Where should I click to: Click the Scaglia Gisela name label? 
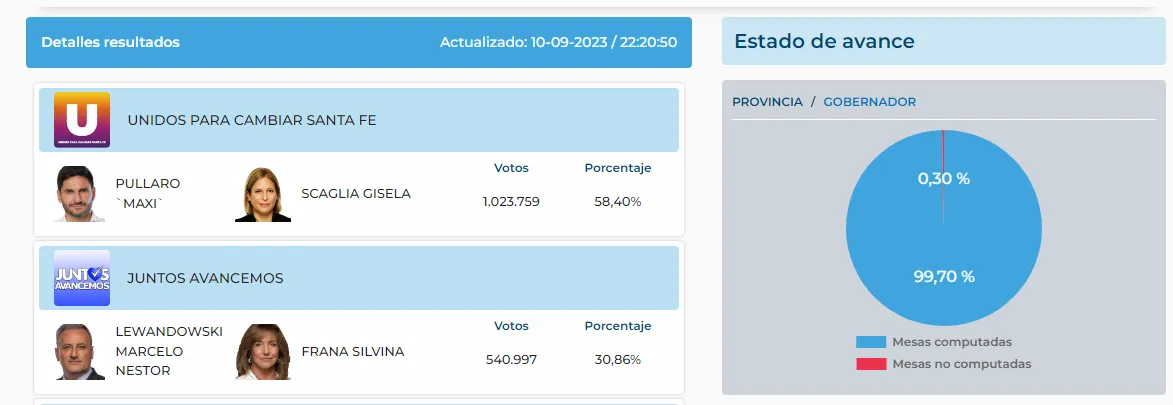click(x=355, y=193)
